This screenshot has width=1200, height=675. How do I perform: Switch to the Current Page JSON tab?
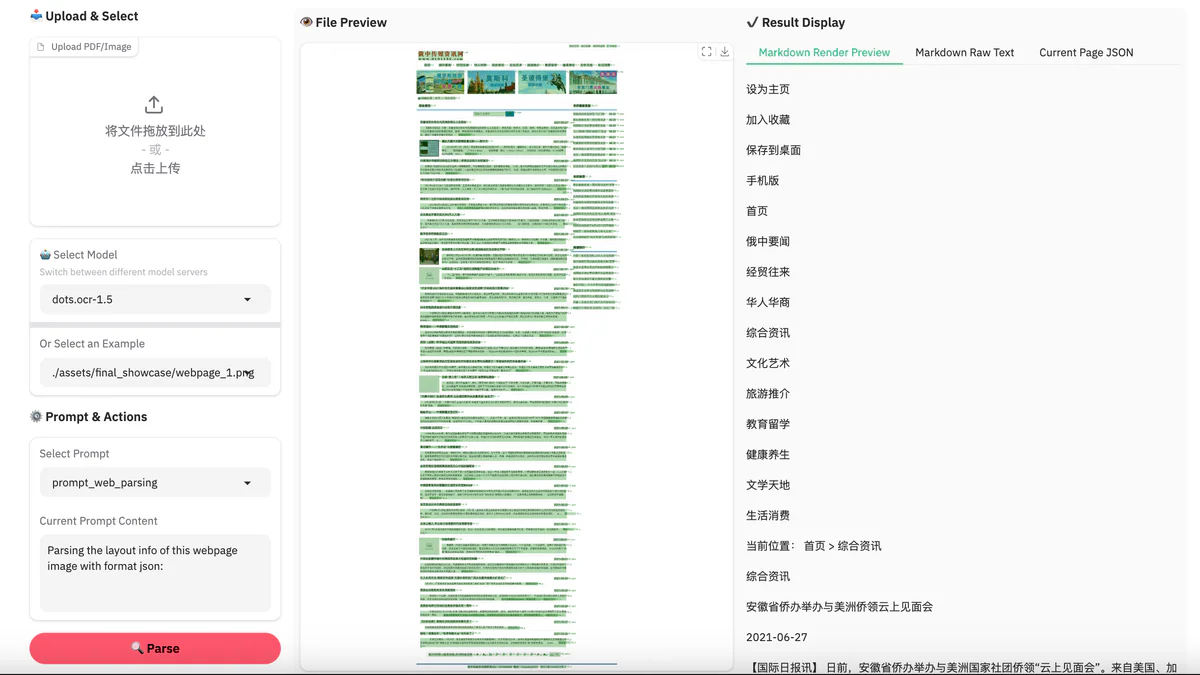(x=1085, y=52)
